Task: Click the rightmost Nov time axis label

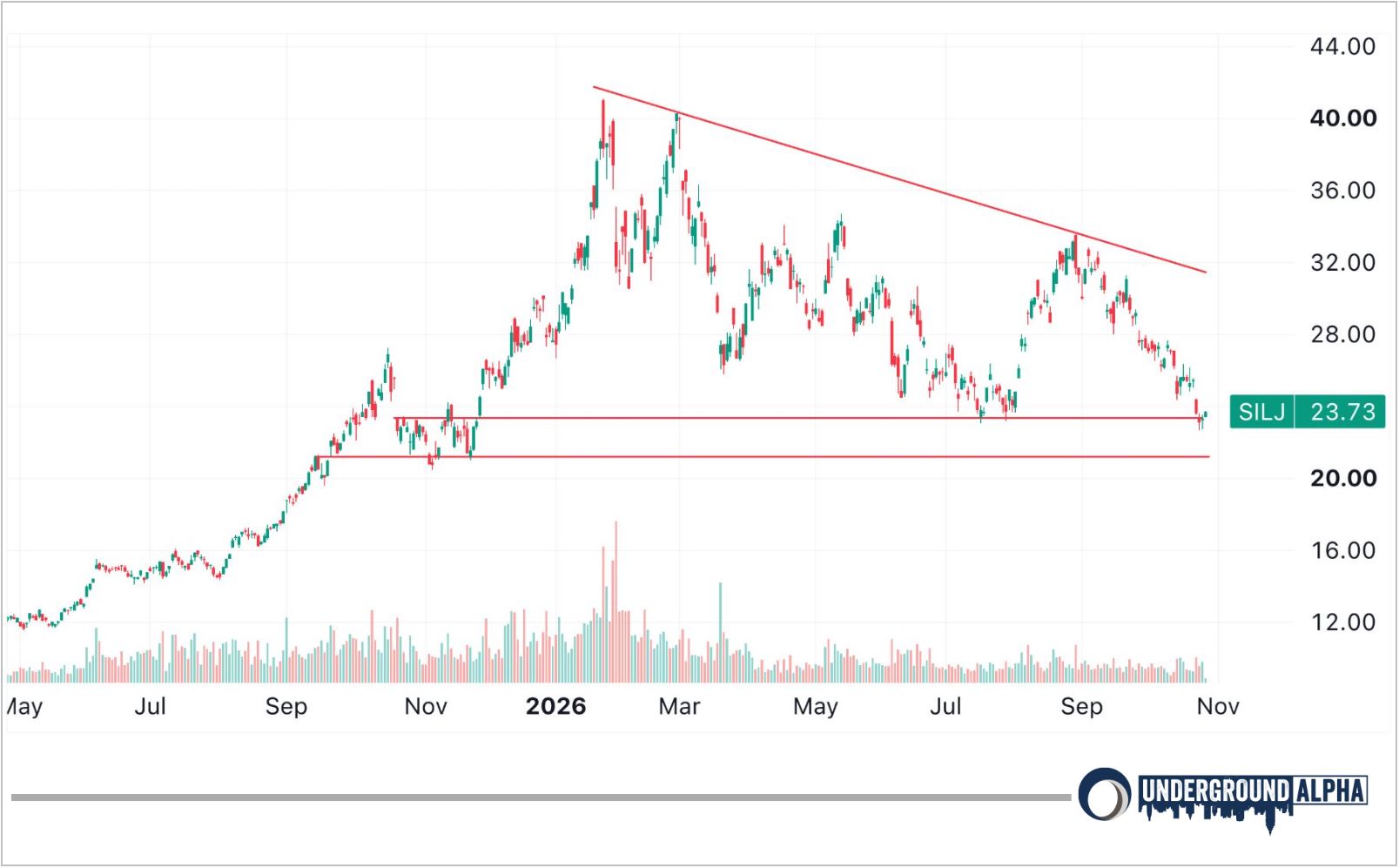Action: [x=1217, y=706]
